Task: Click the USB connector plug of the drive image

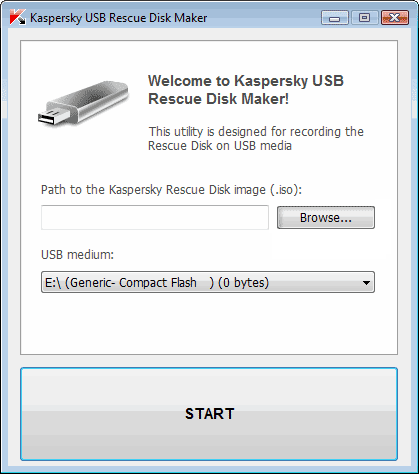Action: (49, 118)
